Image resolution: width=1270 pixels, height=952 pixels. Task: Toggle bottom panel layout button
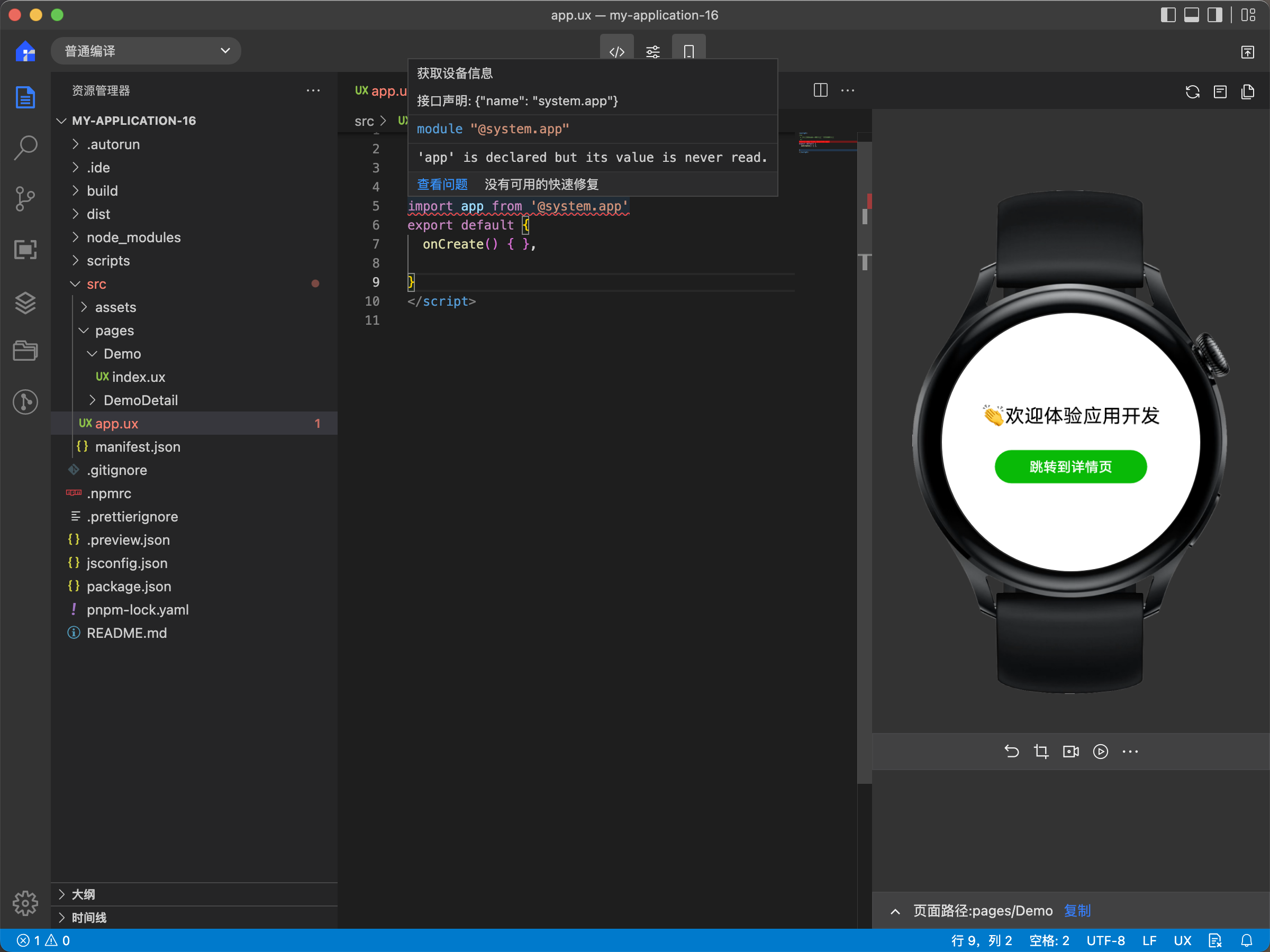(x=1191, y=15)
